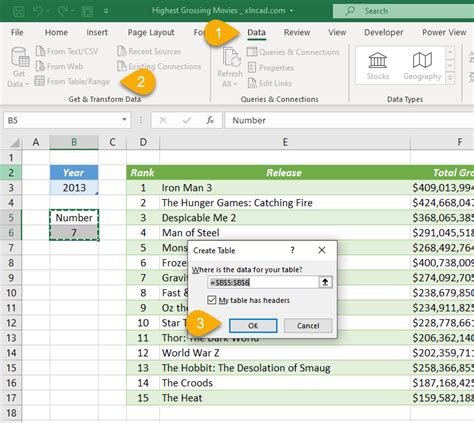Viewport: 474px width, 423px height.
Task: Open Existing Connections
Action: click(x=159, y=66)
